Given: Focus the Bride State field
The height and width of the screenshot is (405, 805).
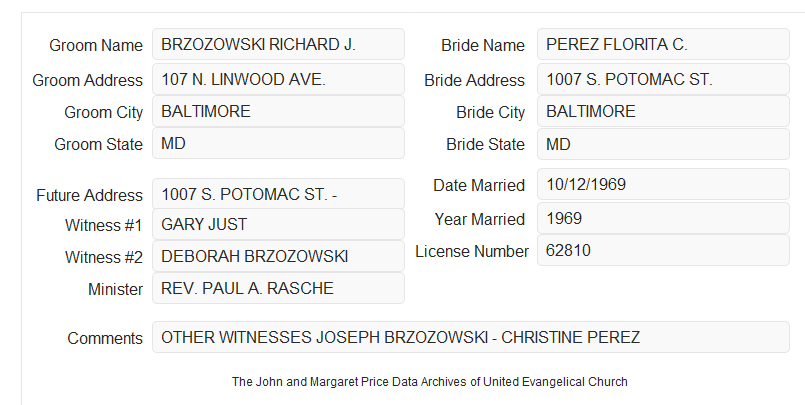Looking at the screenshot, I should [663, 144].
